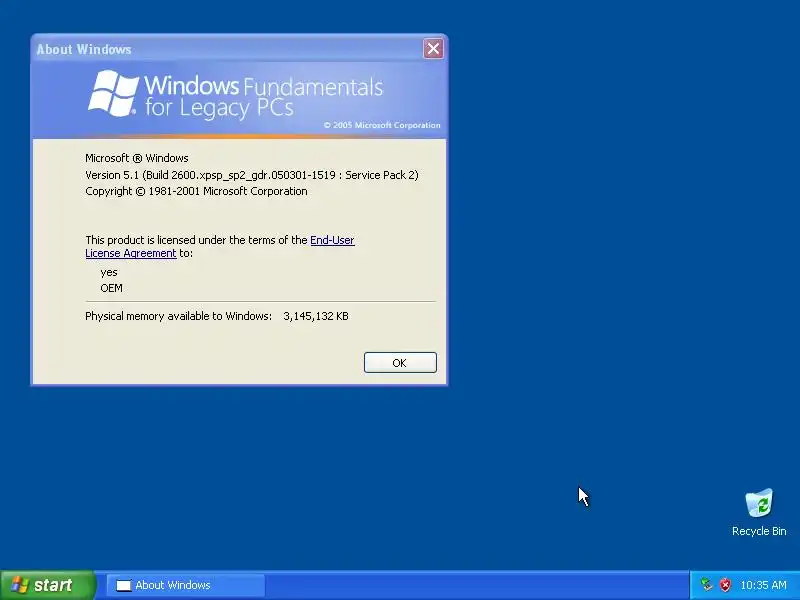Click the Copyright 1981-2001 Microsoft Corporation line
The width and height of the screenshot is (800, 600).
pos(196,191)
